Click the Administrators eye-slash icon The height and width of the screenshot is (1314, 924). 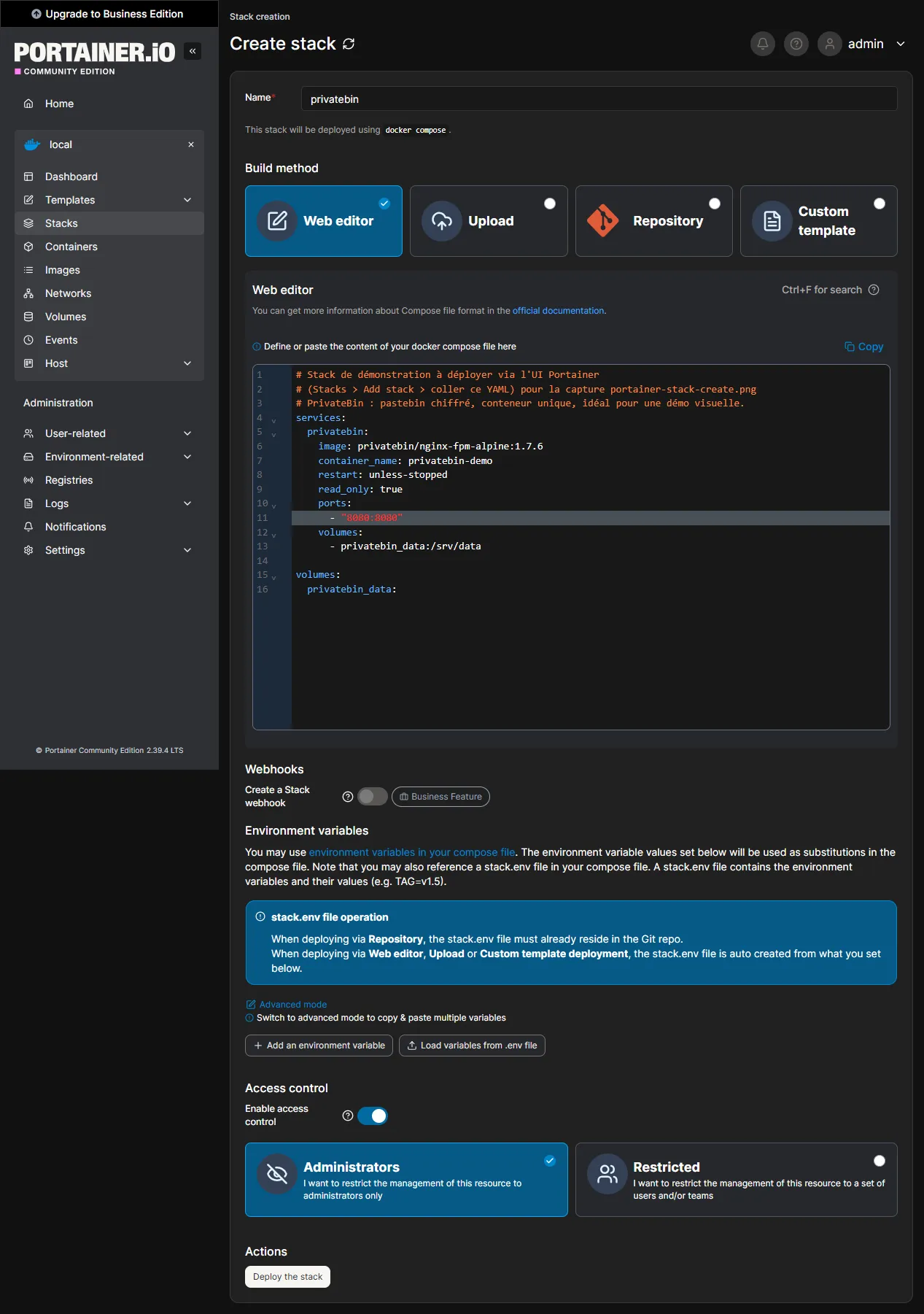[x=277, y=1174]
